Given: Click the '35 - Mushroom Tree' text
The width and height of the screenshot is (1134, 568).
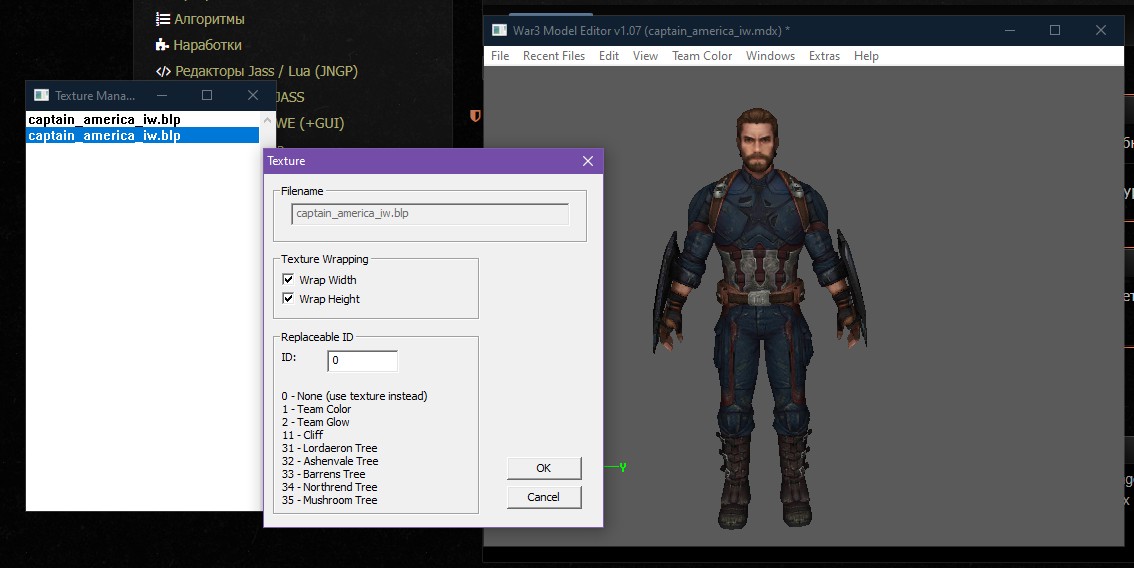Looking at the screenshot, I should point(330,500).
